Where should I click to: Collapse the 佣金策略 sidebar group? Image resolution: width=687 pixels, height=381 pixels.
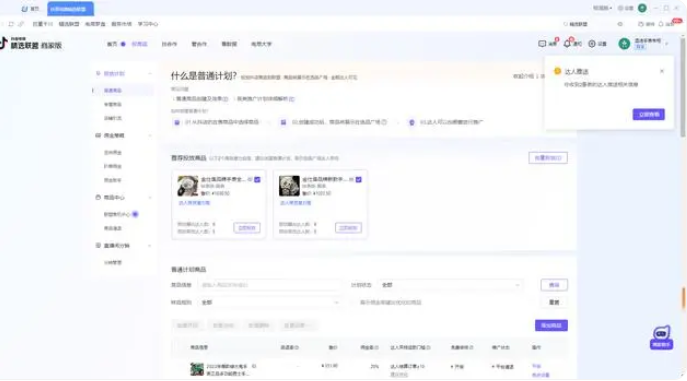[x=150, y=136]
